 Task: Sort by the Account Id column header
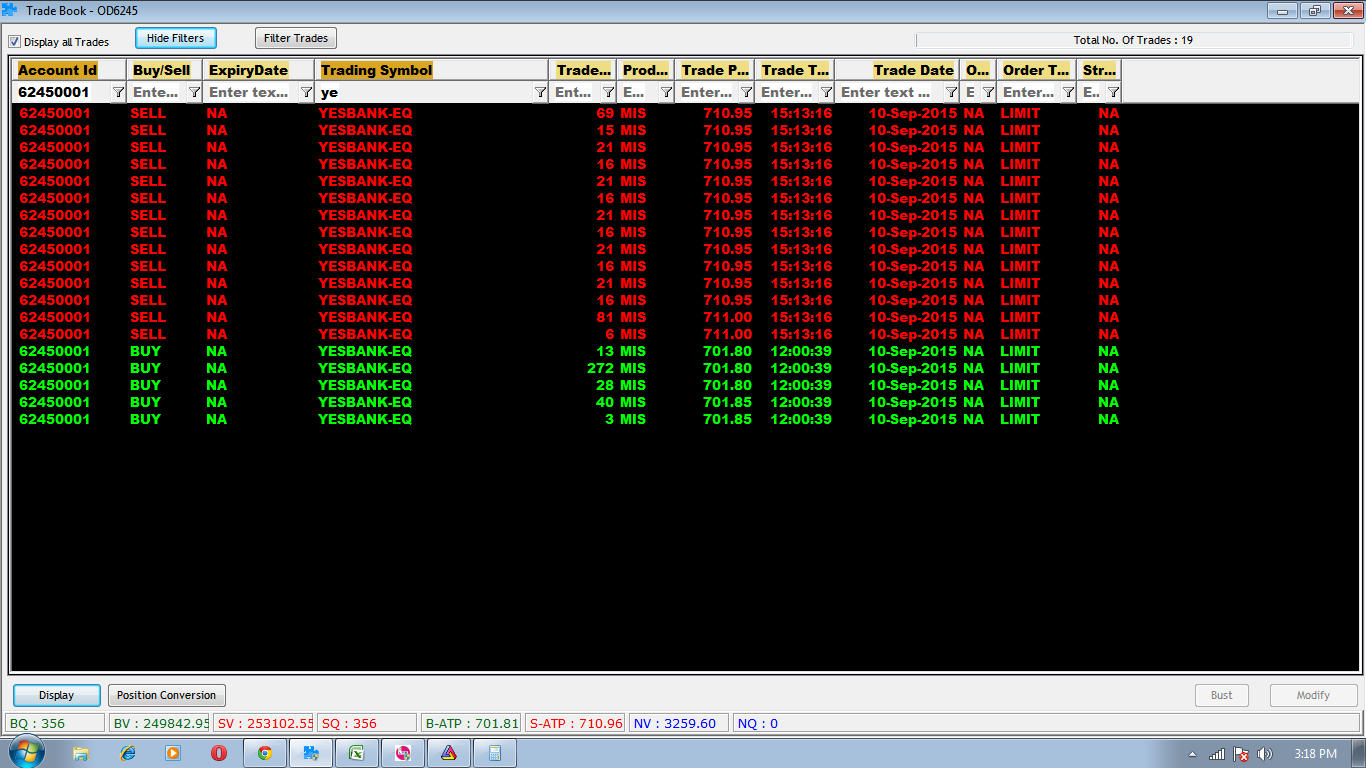click(x=70, y=70)
